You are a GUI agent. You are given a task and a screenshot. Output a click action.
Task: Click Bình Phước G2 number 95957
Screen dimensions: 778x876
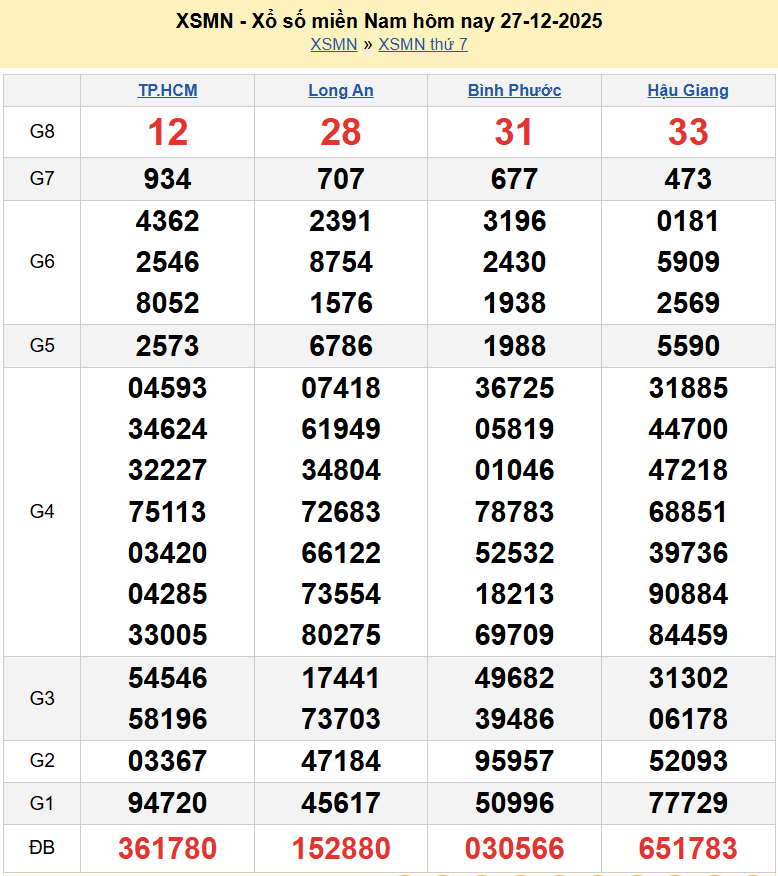coord(514,761)
